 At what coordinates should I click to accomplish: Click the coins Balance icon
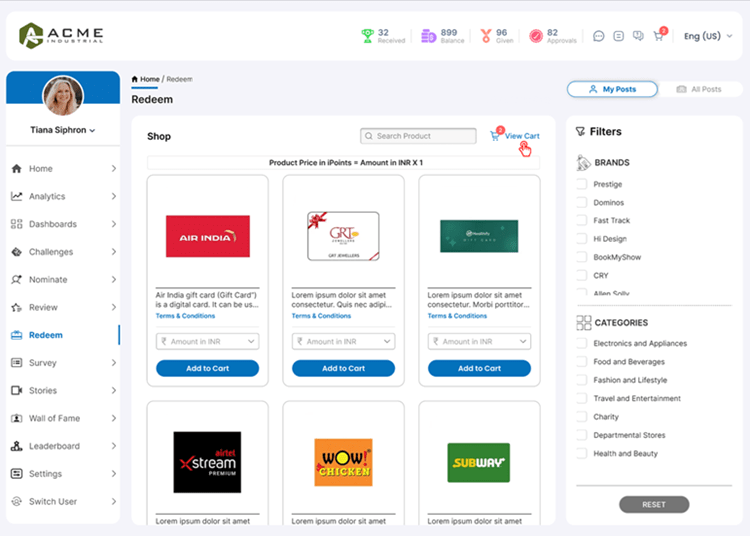coord(429,35)
